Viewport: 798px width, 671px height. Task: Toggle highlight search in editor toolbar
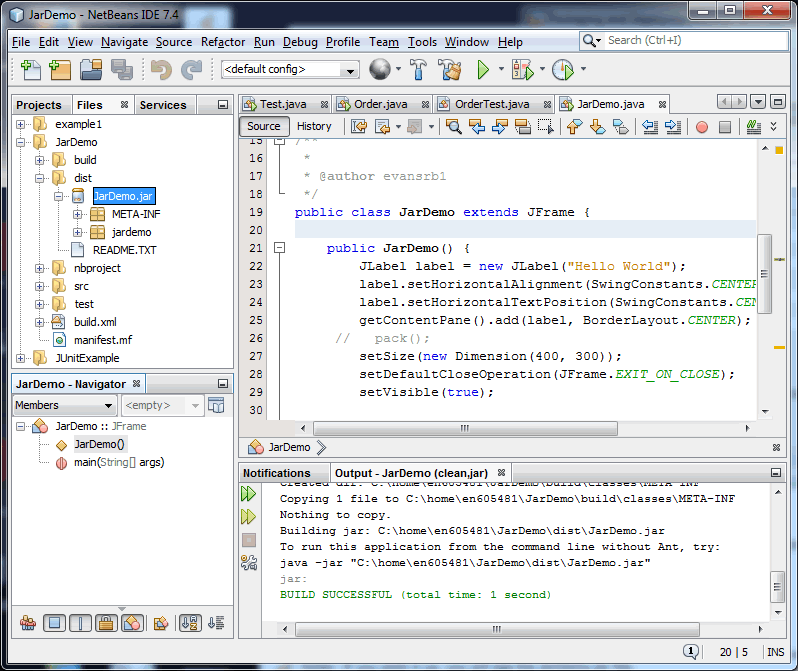point(523,126)
